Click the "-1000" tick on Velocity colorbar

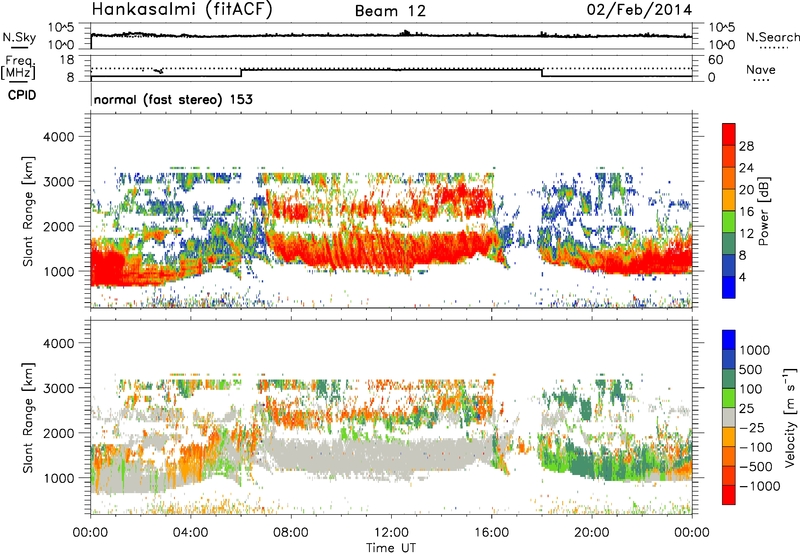coord(759,486)
